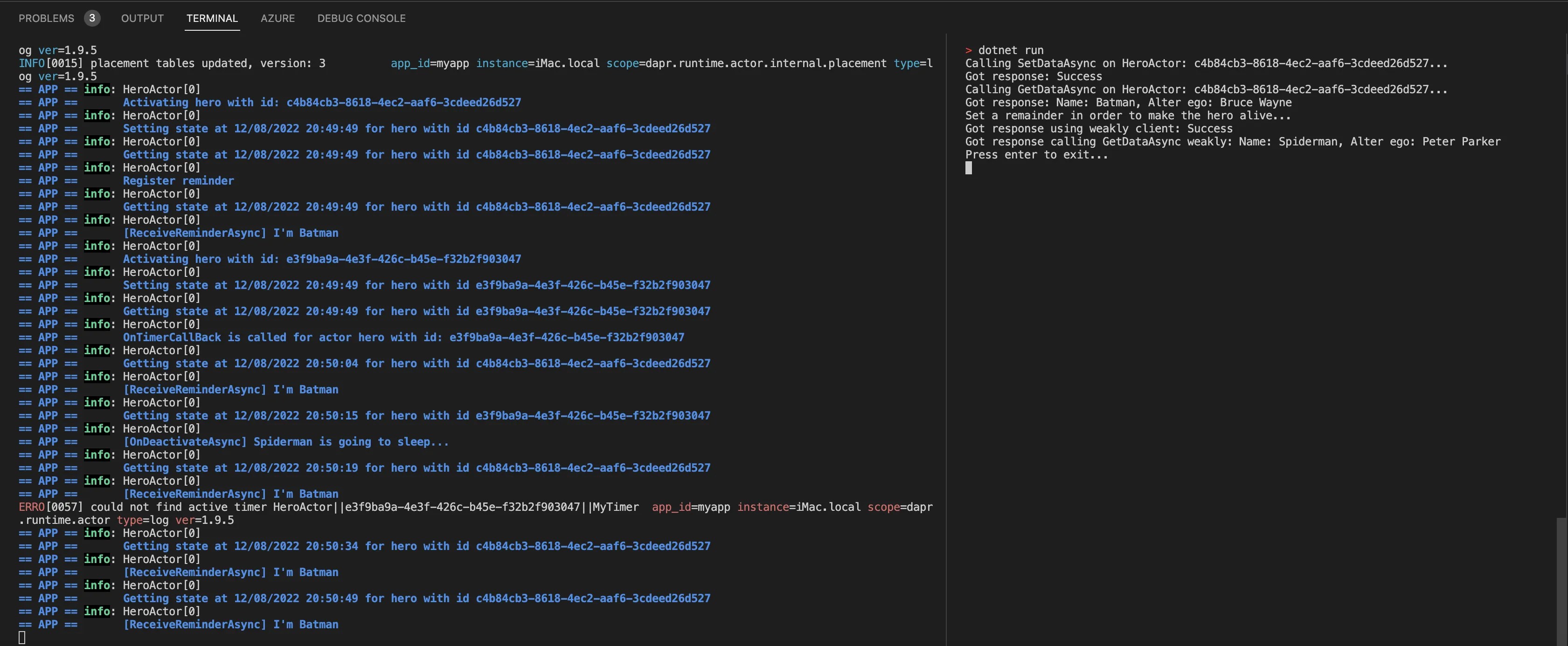The image size is (1568, 646).
Task: Switch to the Debug Console tab
Action: click(x=361, y=18)
